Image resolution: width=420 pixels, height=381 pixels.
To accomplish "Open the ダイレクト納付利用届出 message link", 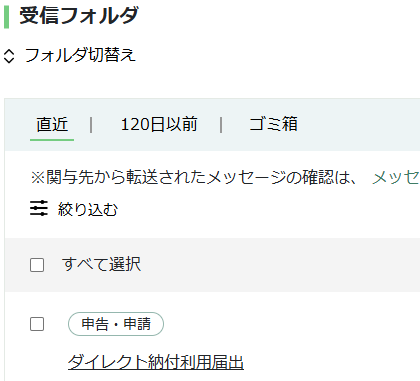I will point(156,362).
